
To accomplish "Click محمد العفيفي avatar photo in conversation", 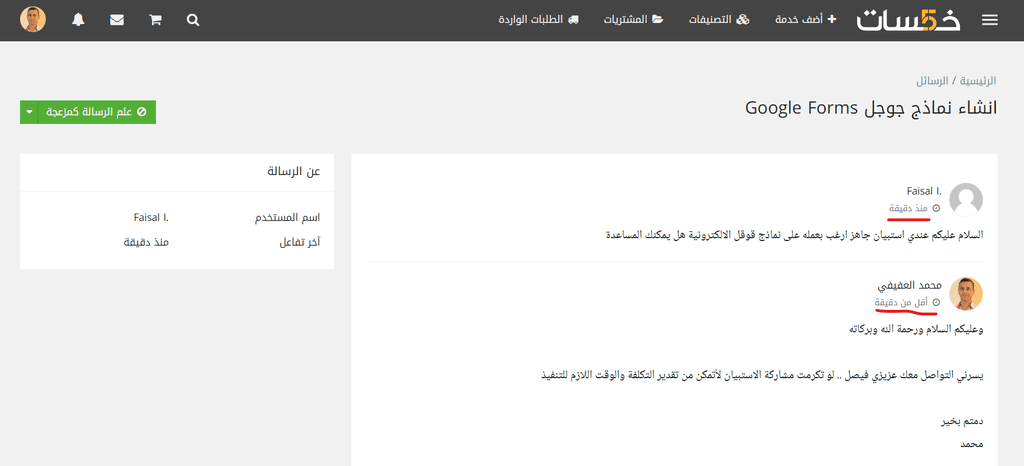I will pyautogui.click(x=965, y=294).
